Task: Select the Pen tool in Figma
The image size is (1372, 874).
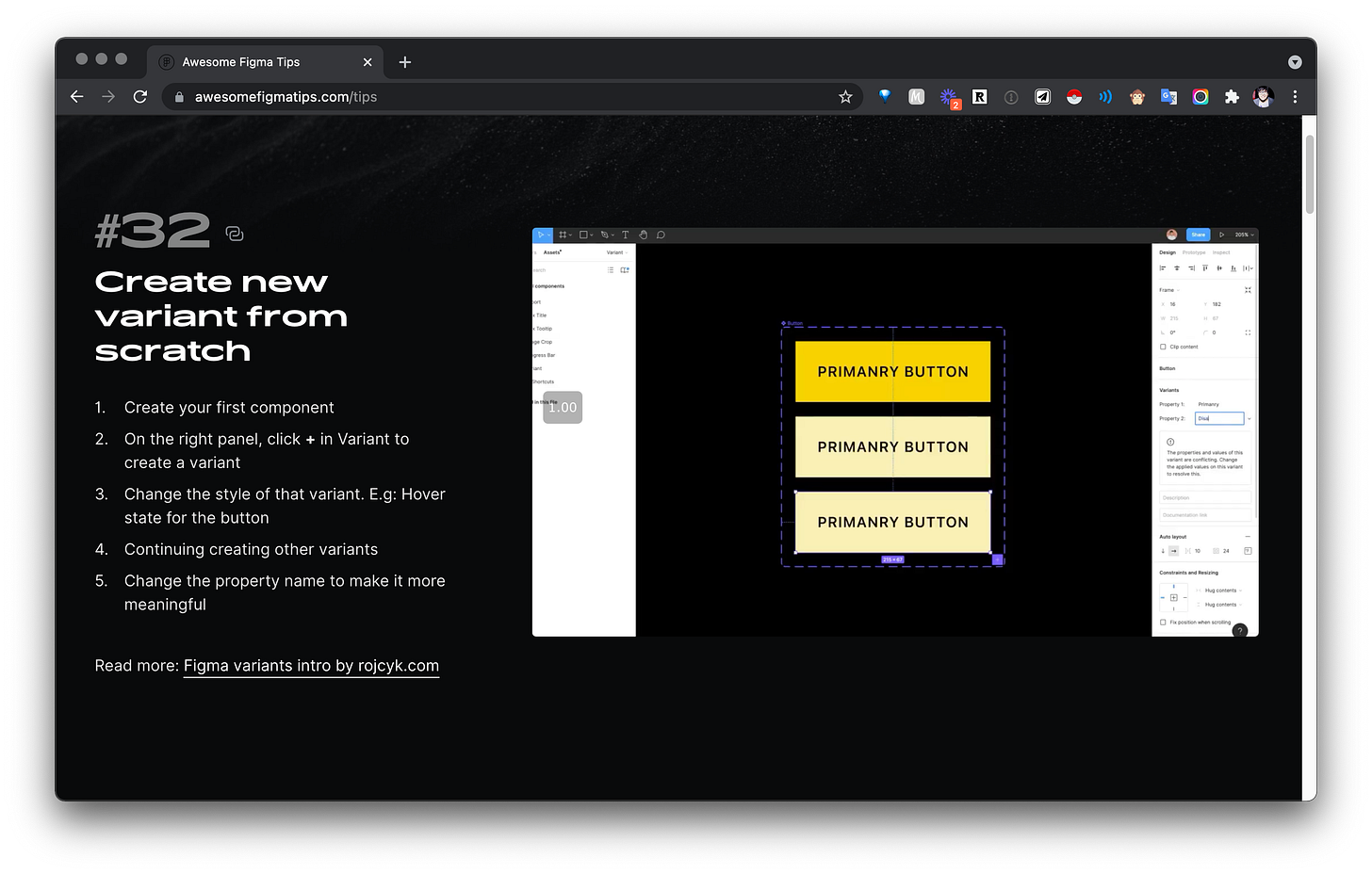Action: (606, 235)
